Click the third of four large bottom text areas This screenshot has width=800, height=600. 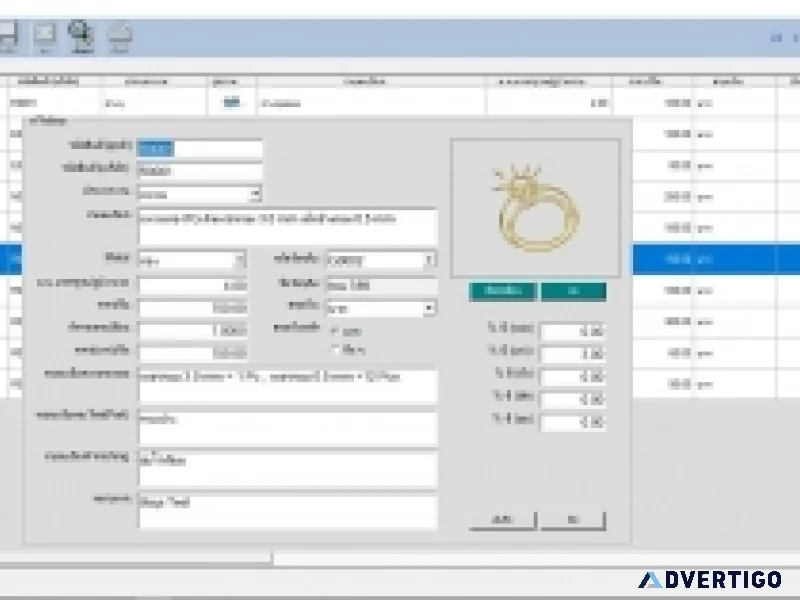coord(288,469)
